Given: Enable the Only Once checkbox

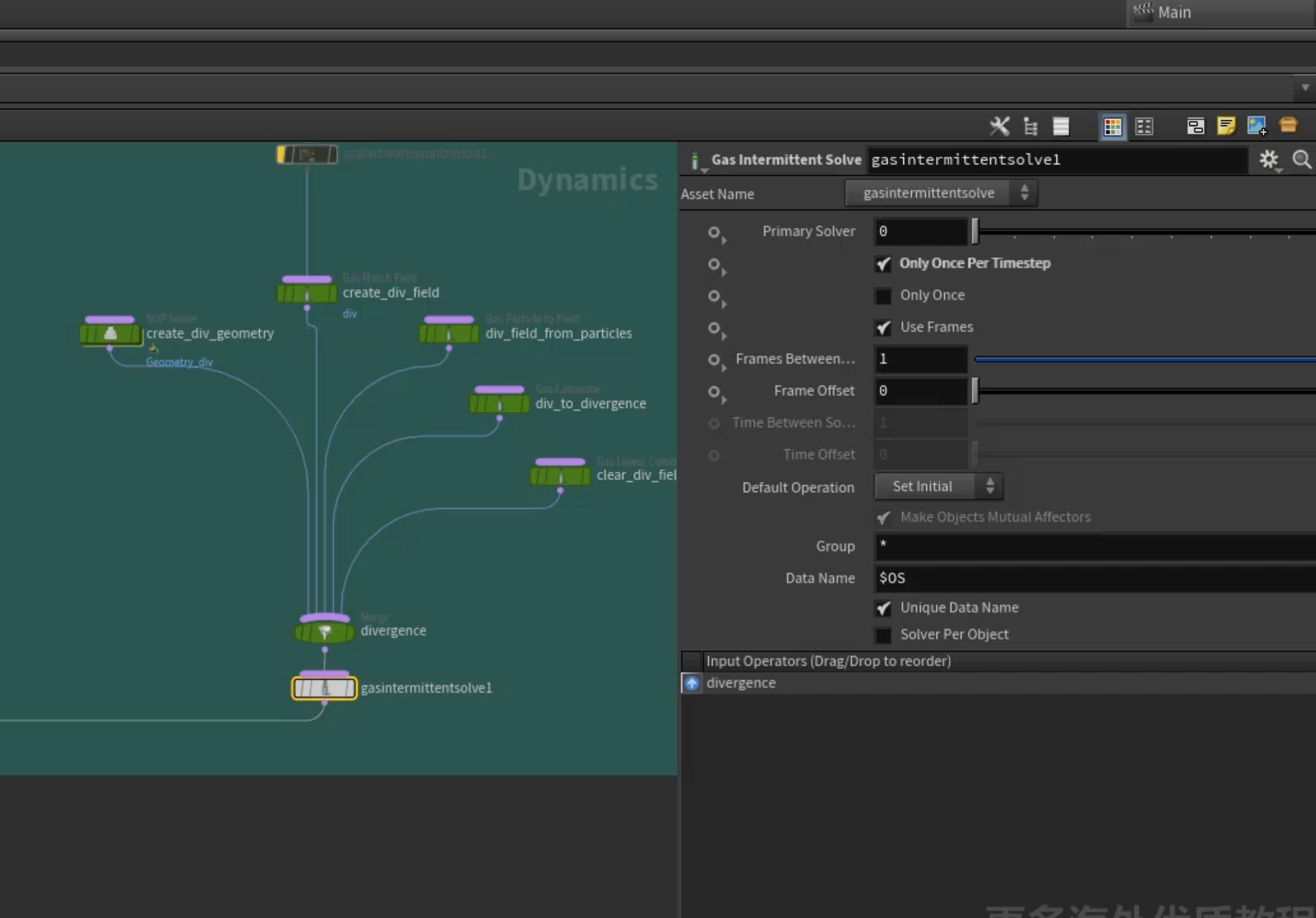Looking at the screenshot, I should [882, 295].
